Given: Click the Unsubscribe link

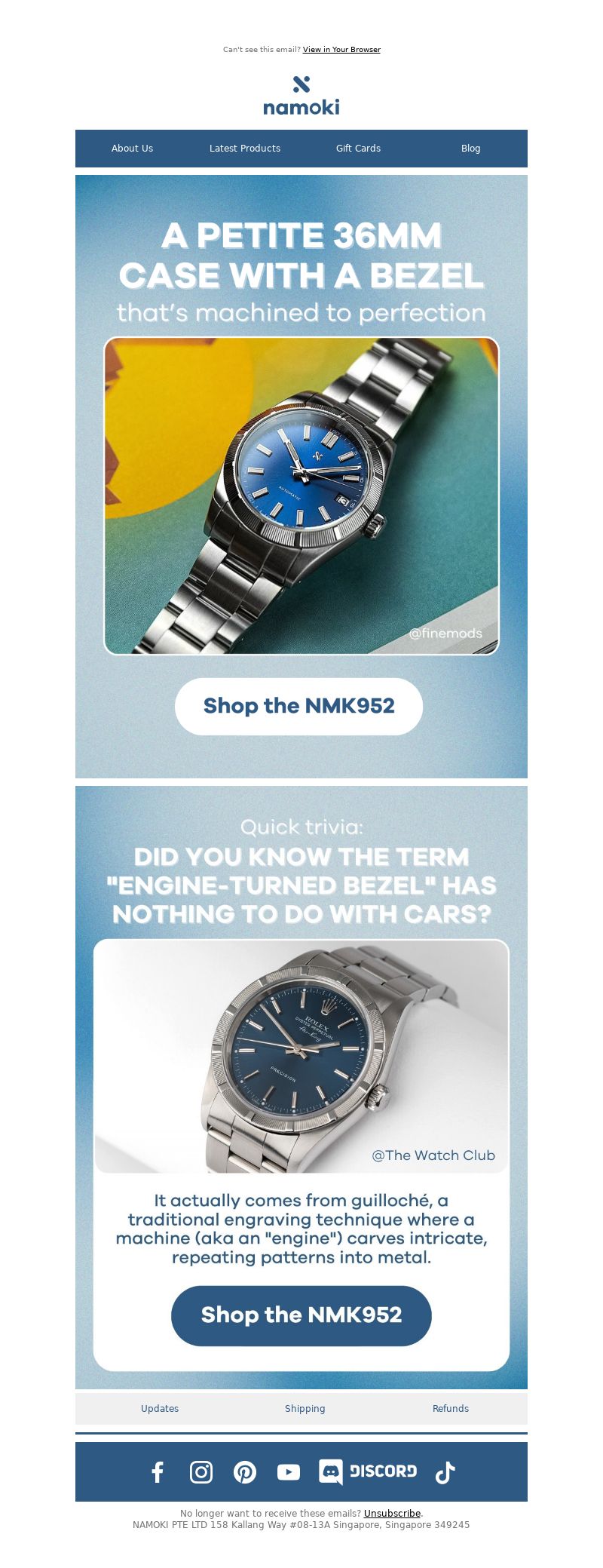Looking at the screenshot, I should tap(392, 1513).
